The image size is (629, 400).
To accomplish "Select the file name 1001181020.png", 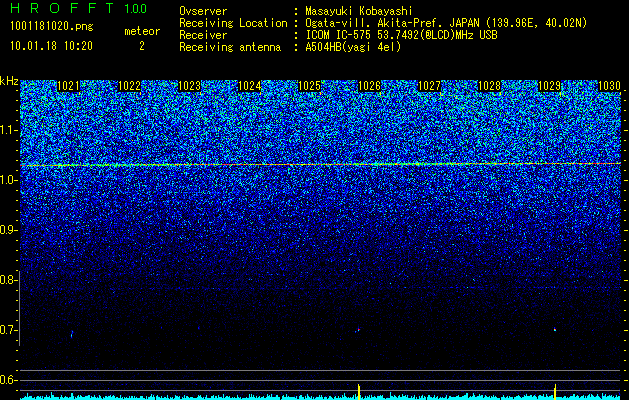I will click(x=52, y=26).
